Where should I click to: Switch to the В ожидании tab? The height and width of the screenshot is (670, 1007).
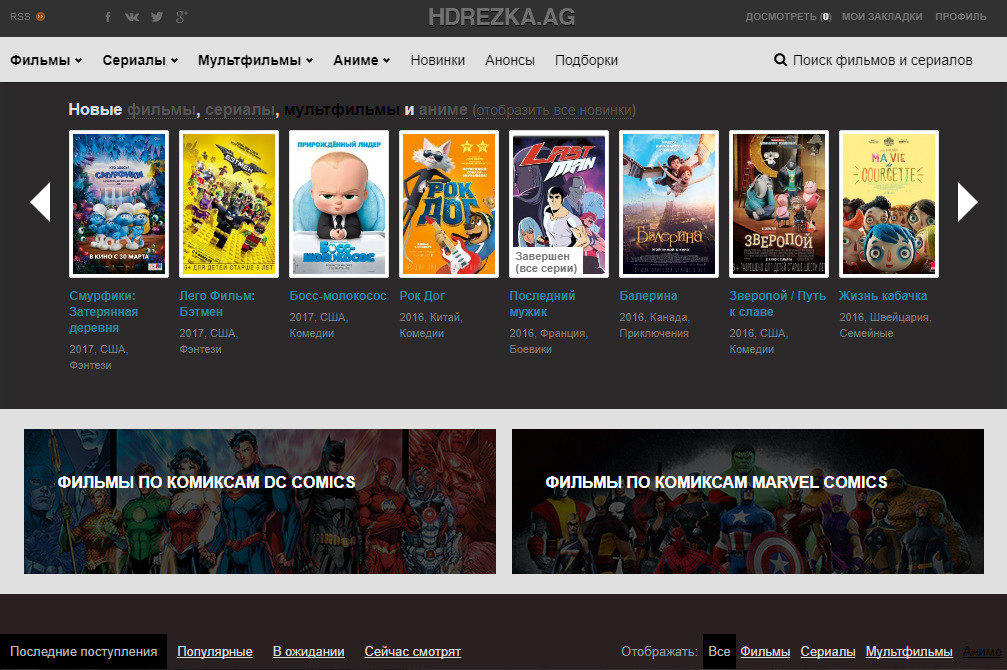point(308,651)
